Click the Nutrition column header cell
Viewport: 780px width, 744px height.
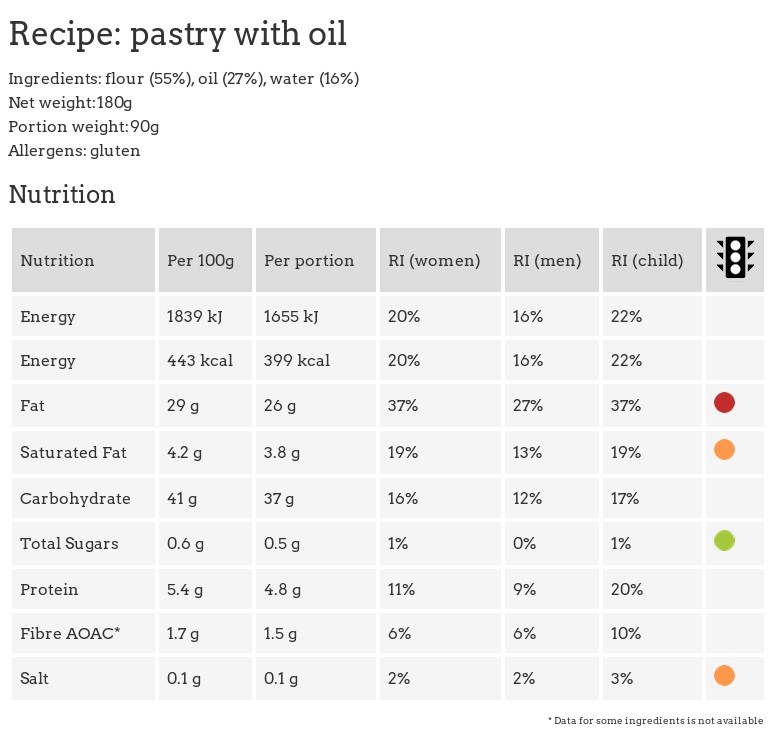pos(58,261)
